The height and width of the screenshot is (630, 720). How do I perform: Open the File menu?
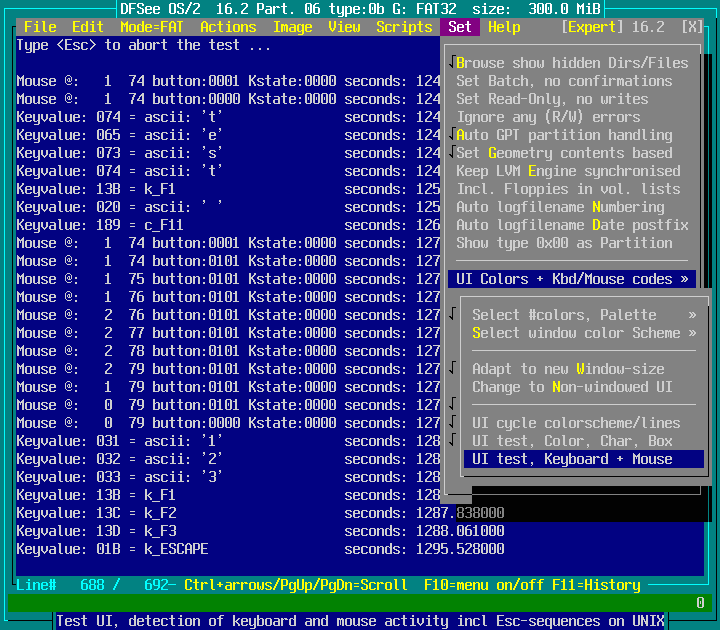pos(40,27)
